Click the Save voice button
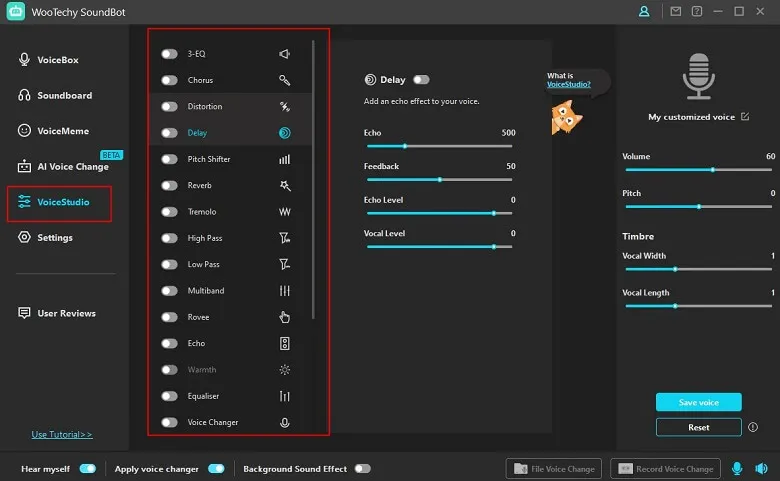 (x=698, y=402)
